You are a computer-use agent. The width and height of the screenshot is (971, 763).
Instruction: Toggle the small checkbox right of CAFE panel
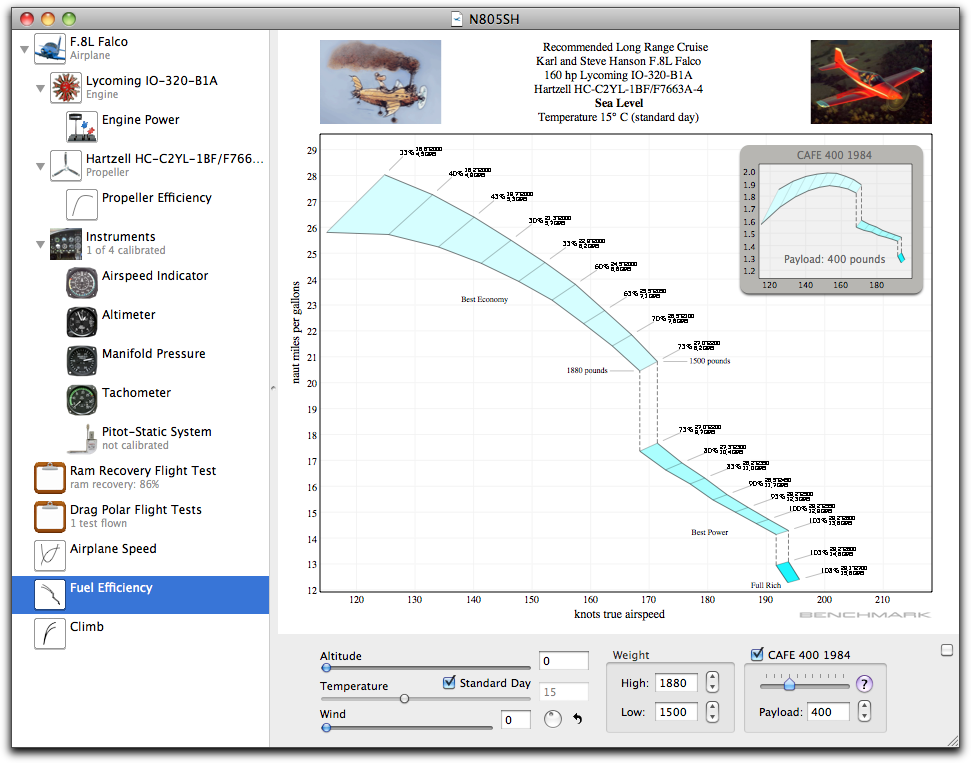[x=947, y=650]
